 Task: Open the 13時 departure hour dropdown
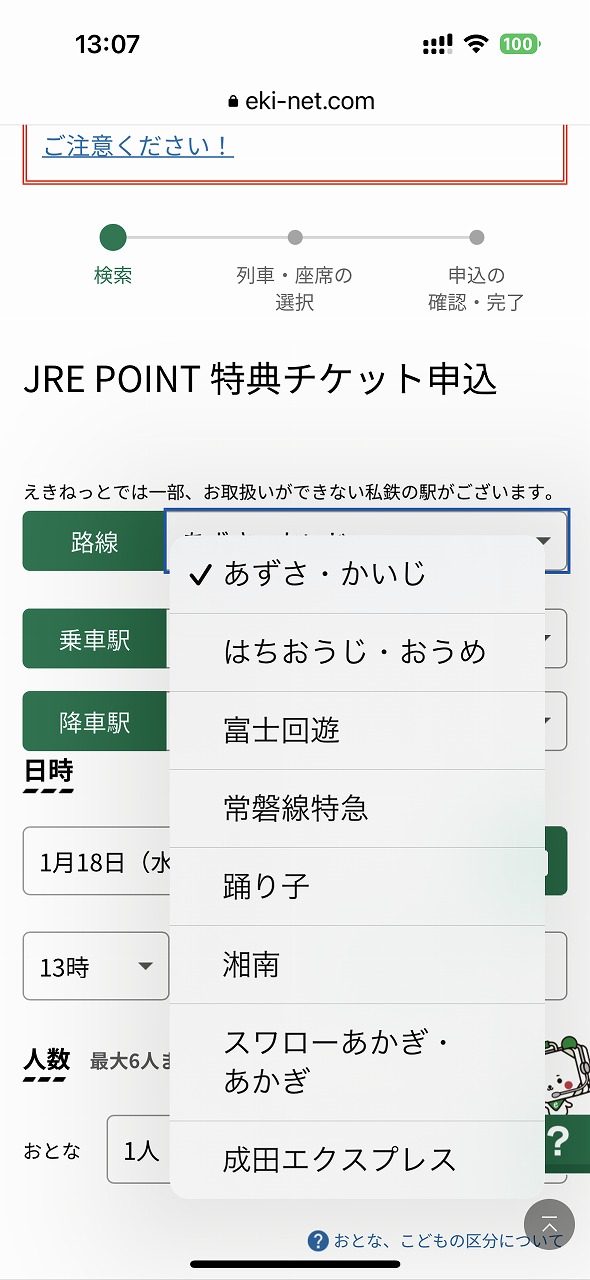tap(95, 967)
